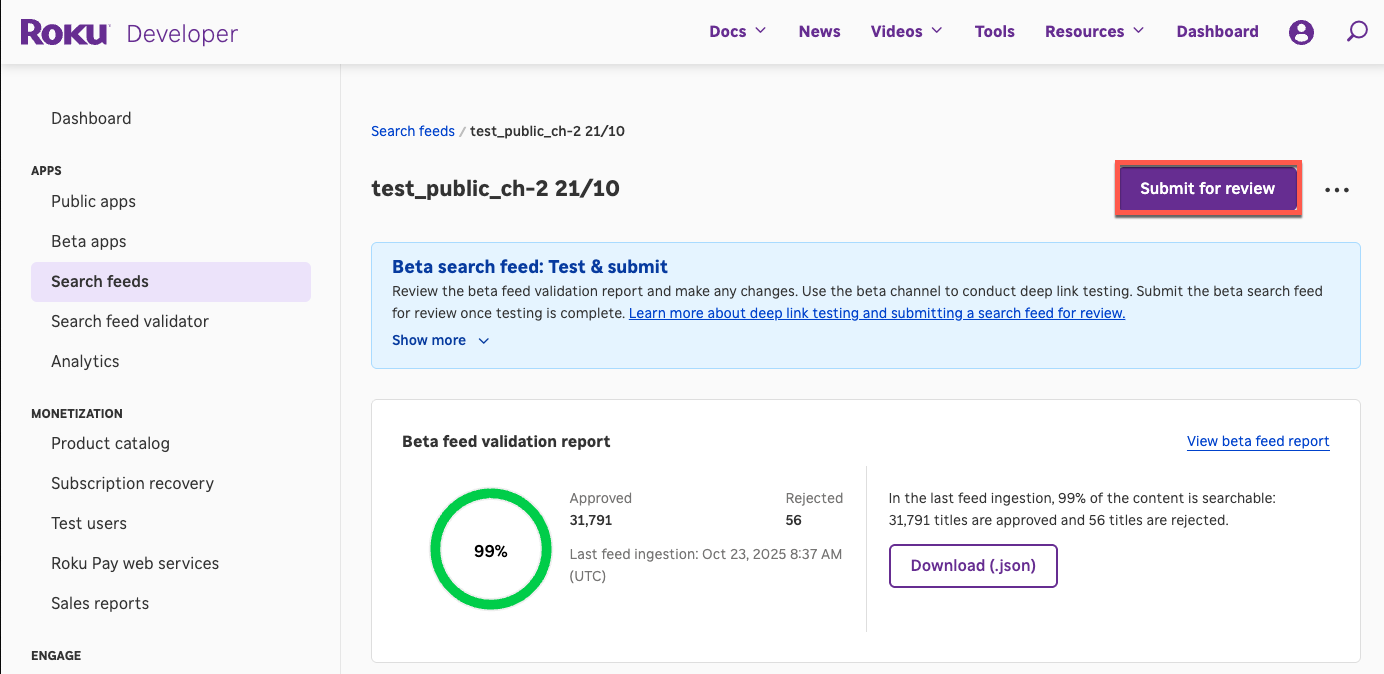
Task: Select Product catalog under Monetization
Action: [110, 443]
